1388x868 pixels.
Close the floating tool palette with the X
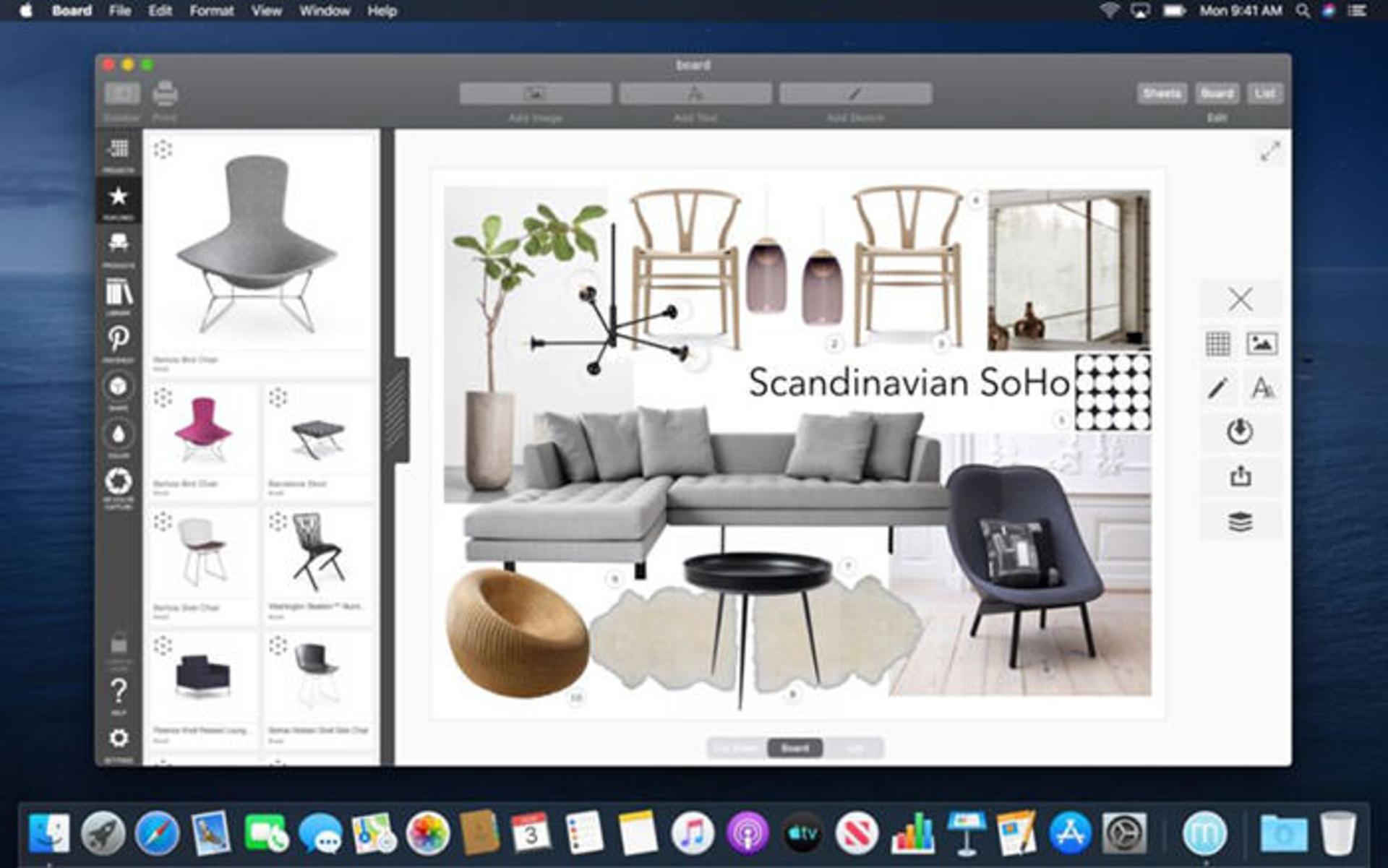coord(1241,298)
